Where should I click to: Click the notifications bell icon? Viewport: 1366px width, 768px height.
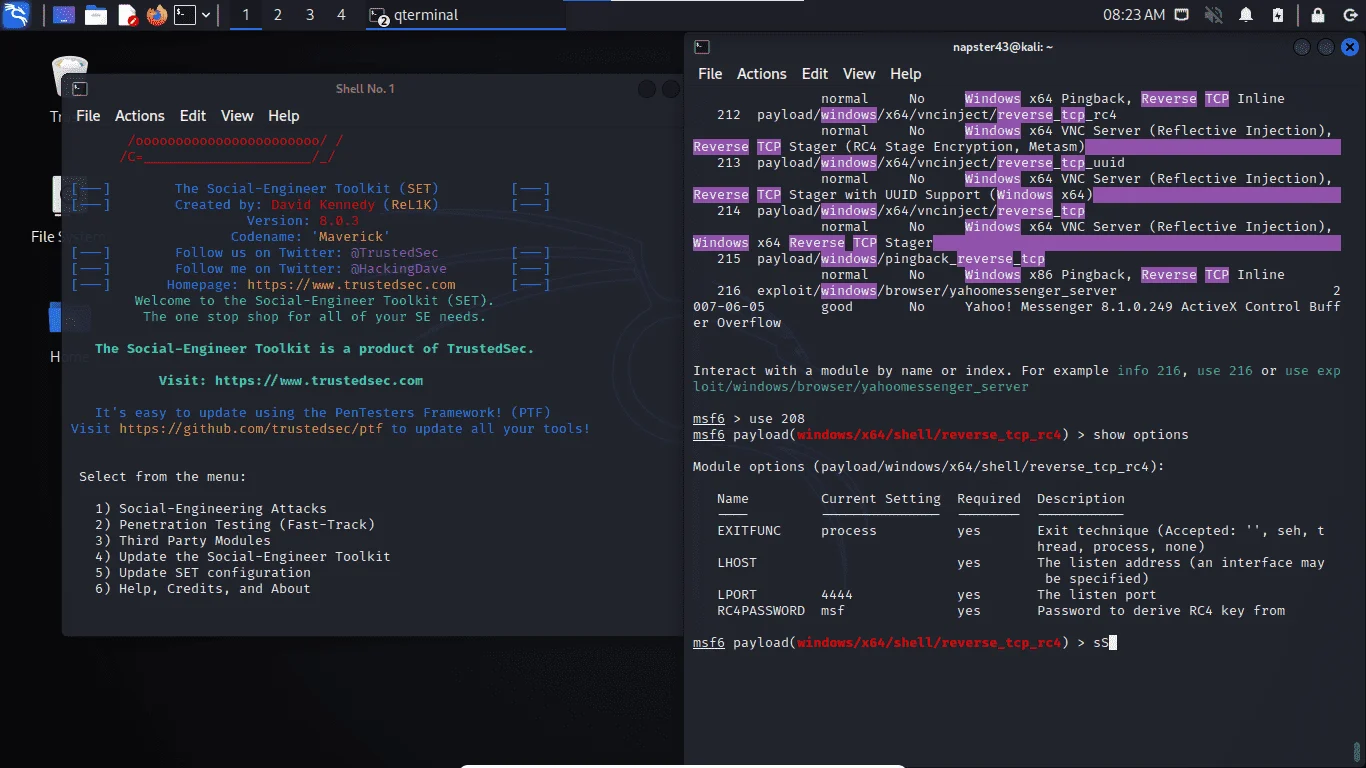click(1246, 15)
